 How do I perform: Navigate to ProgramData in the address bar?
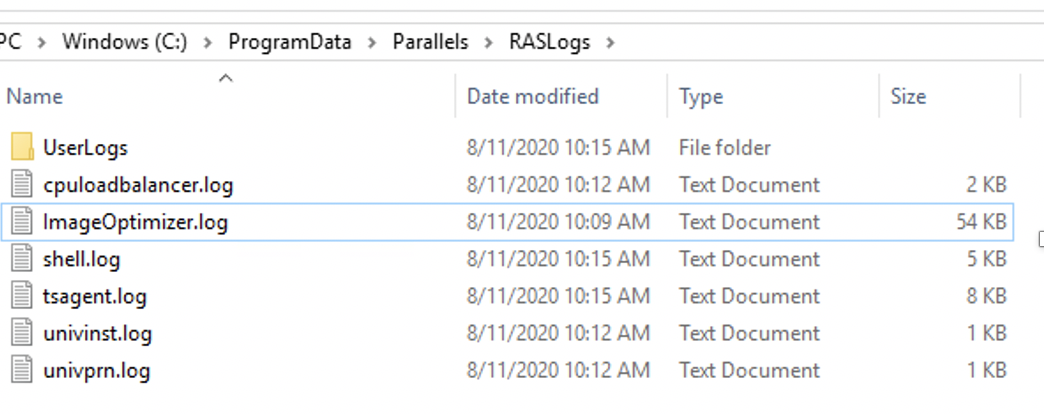pos(289,42)
